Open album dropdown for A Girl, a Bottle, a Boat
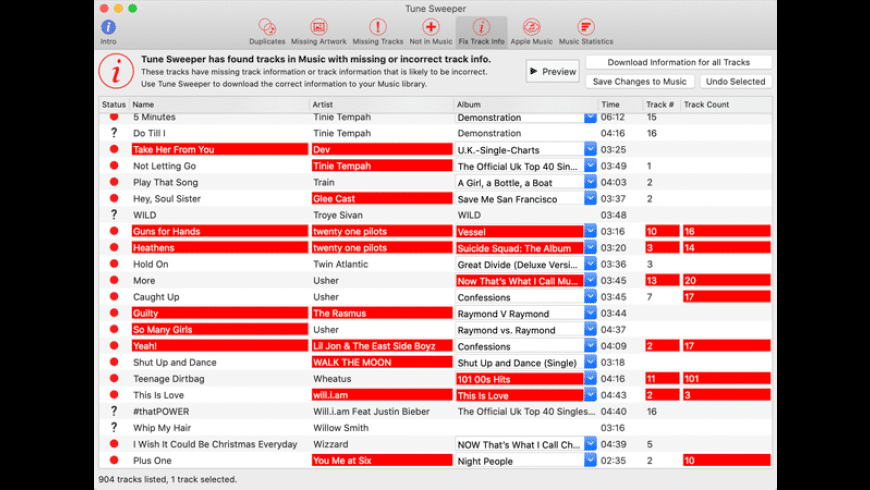The width and height of the screenshot is (870, 490). 590,182
